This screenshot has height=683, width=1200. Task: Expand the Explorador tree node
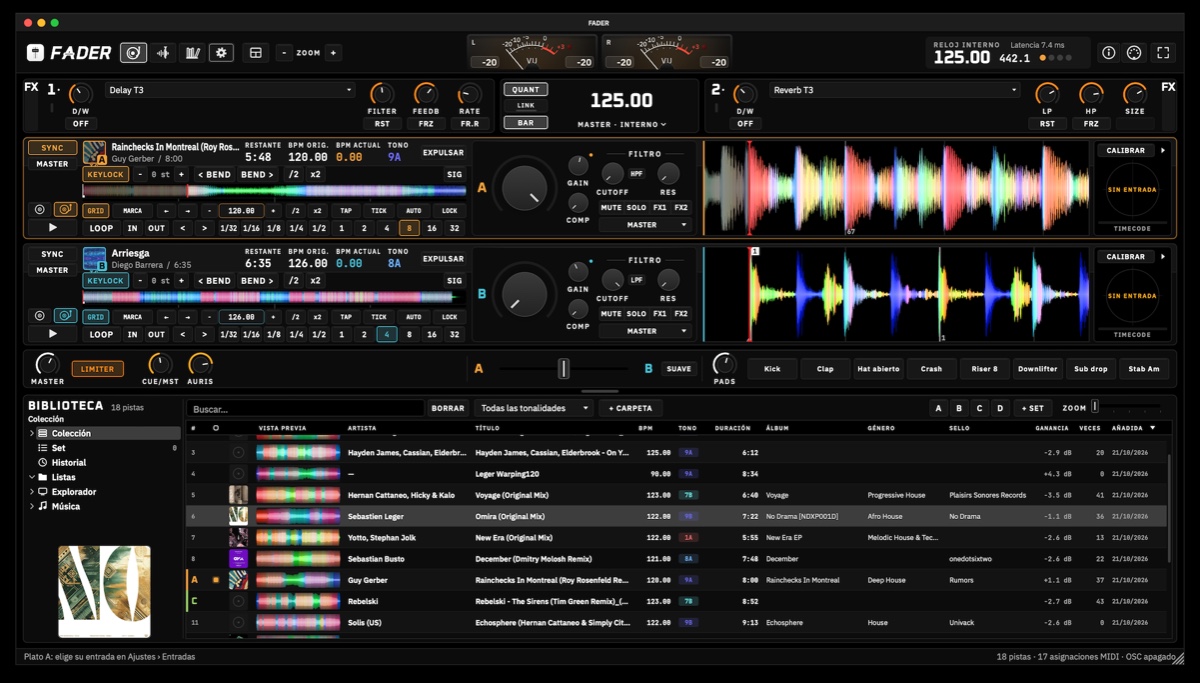pos(32,492)
